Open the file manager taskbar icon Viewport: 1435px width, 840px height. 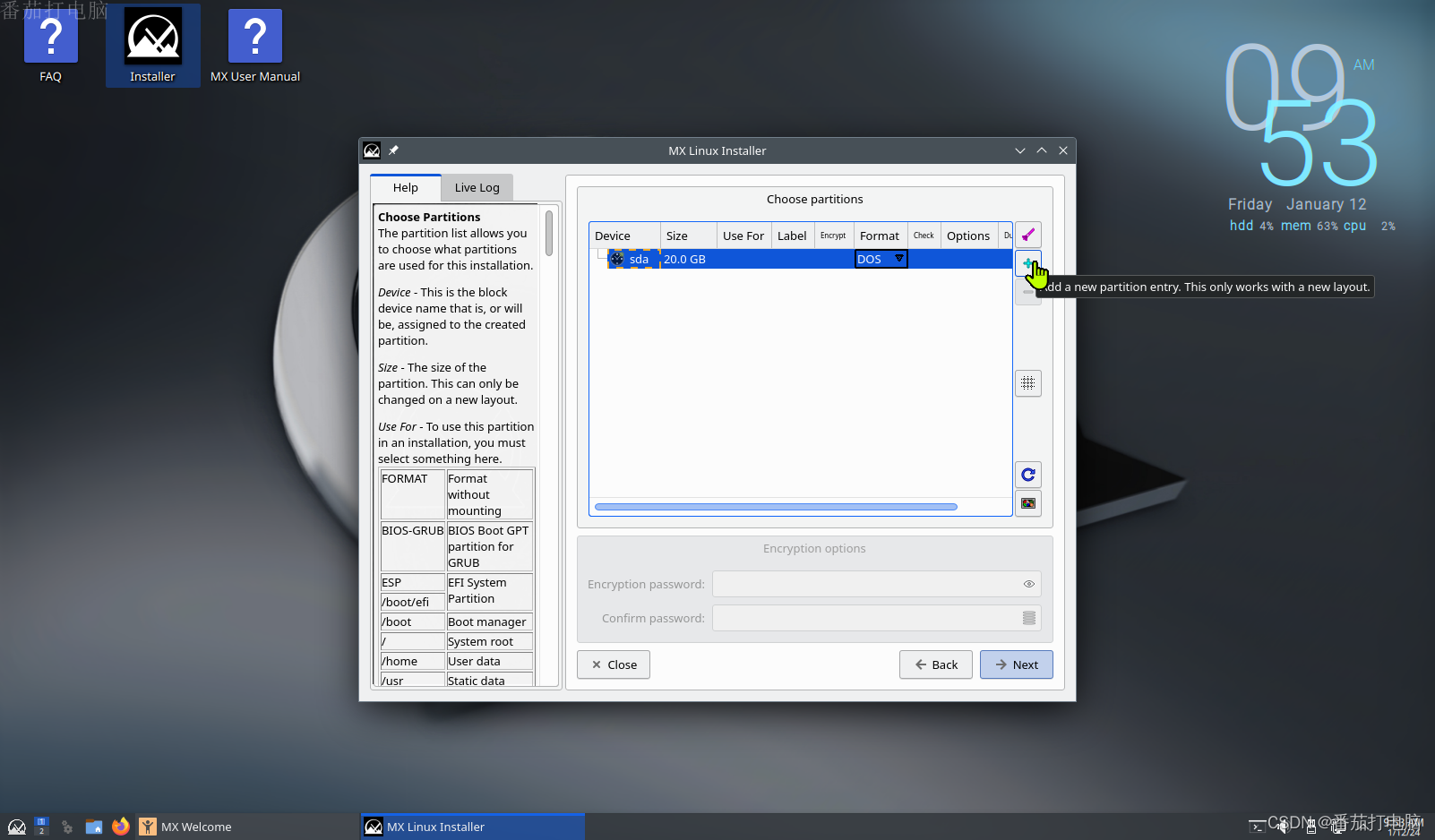point(93,827)
